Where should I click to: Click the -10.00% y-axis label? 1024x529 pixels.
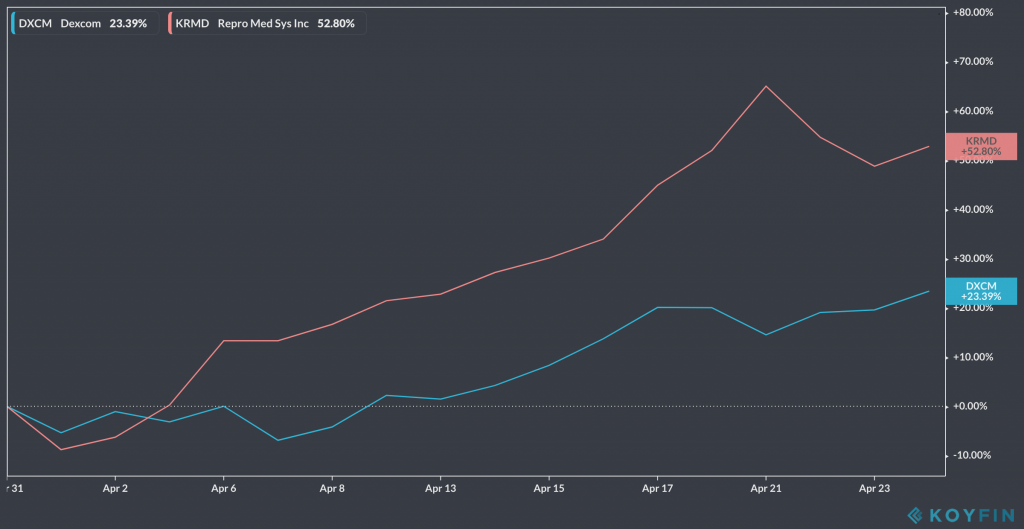(974, 455)
